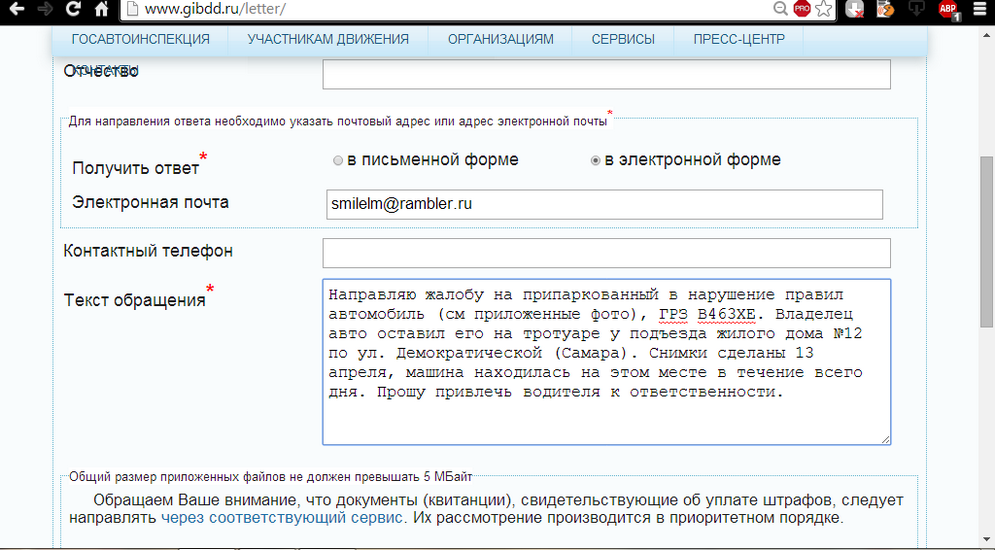Bookmark this page with the star icon
This screenshot has width=995, height=550.
[x=823, y=10]
